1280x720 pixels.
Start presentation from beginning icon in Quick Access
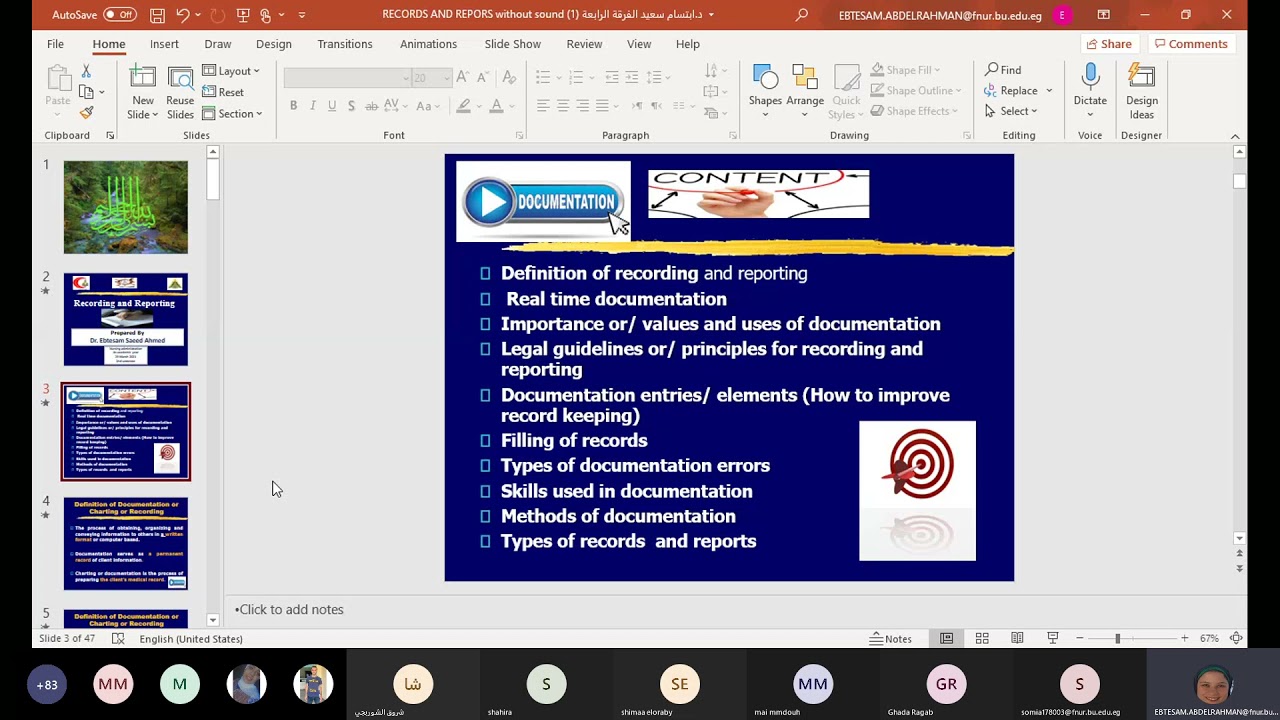click(x=242, y=15)
